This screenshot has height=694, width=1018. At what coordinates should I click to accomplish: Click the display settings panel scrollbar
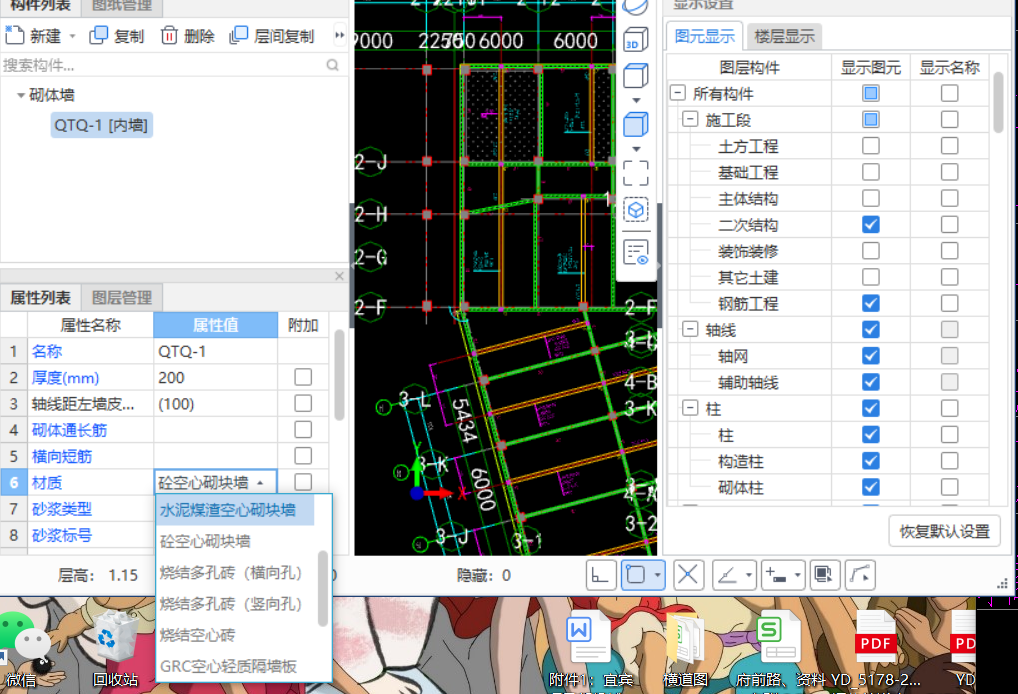999,103
